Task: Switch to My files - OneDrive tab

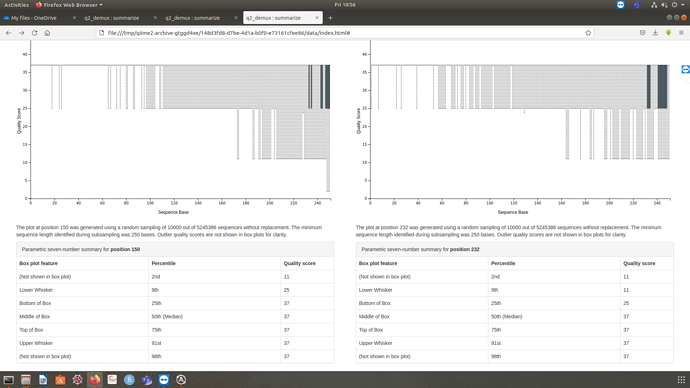Action: click(x=40, y=18)
